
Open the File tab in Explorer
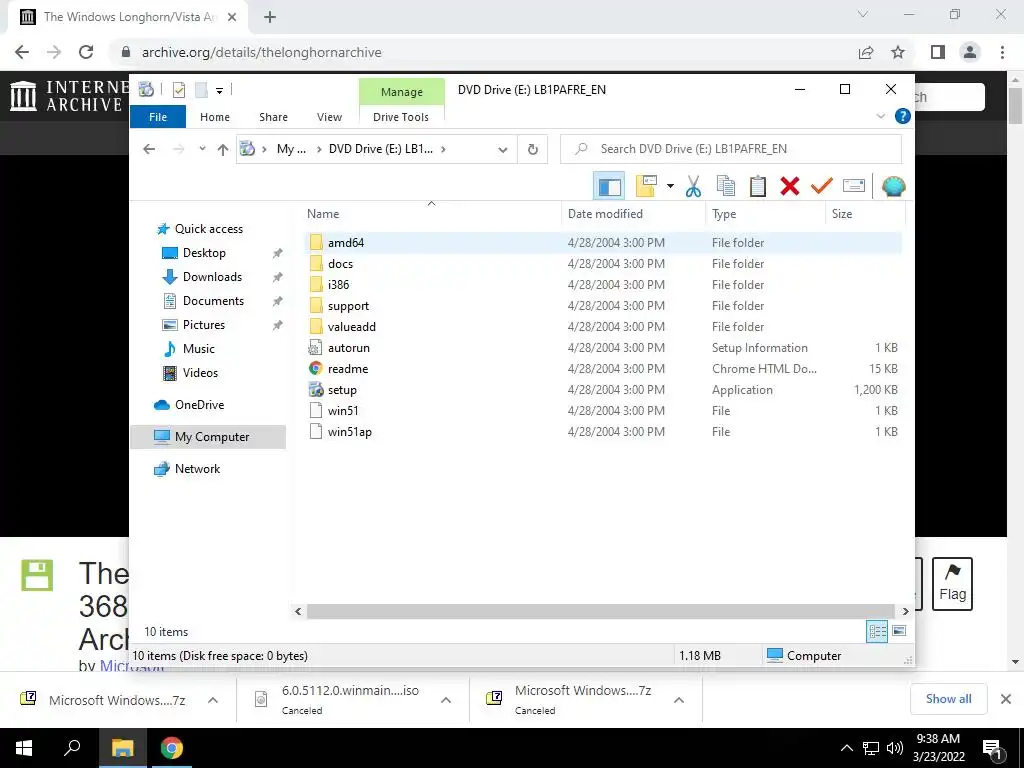[158, 117]
